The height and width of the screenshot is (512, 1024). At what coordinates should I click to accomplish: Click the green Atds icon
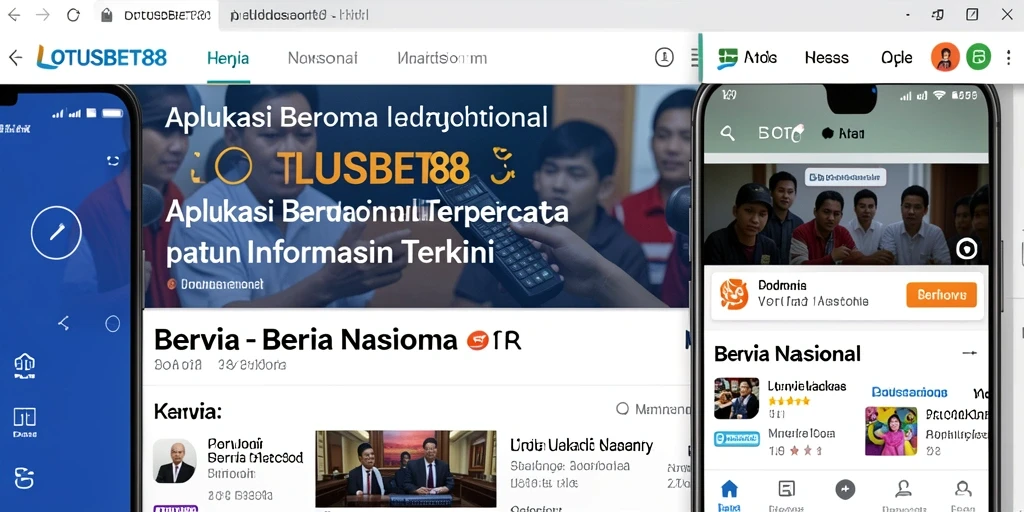pos(728,58)
